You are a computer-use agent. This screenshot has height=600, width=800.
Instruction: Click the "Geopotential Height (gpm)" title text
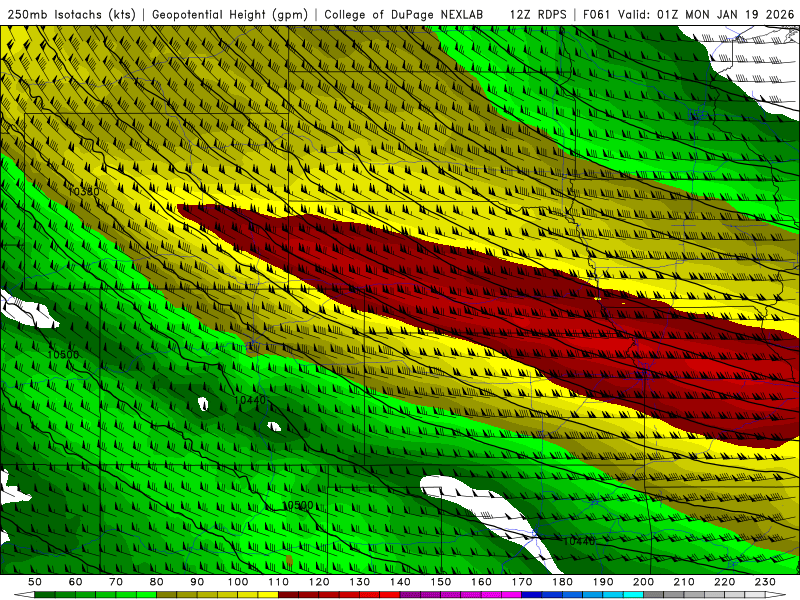click(230, 15)
